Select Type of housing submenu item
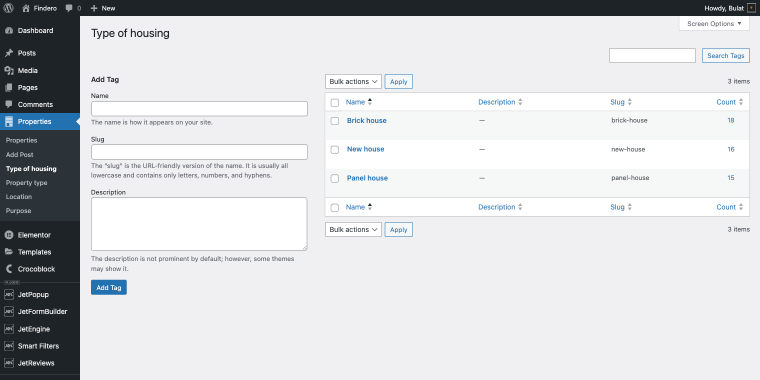The width and height of the screenshot is (760, 380). [31, 169]
